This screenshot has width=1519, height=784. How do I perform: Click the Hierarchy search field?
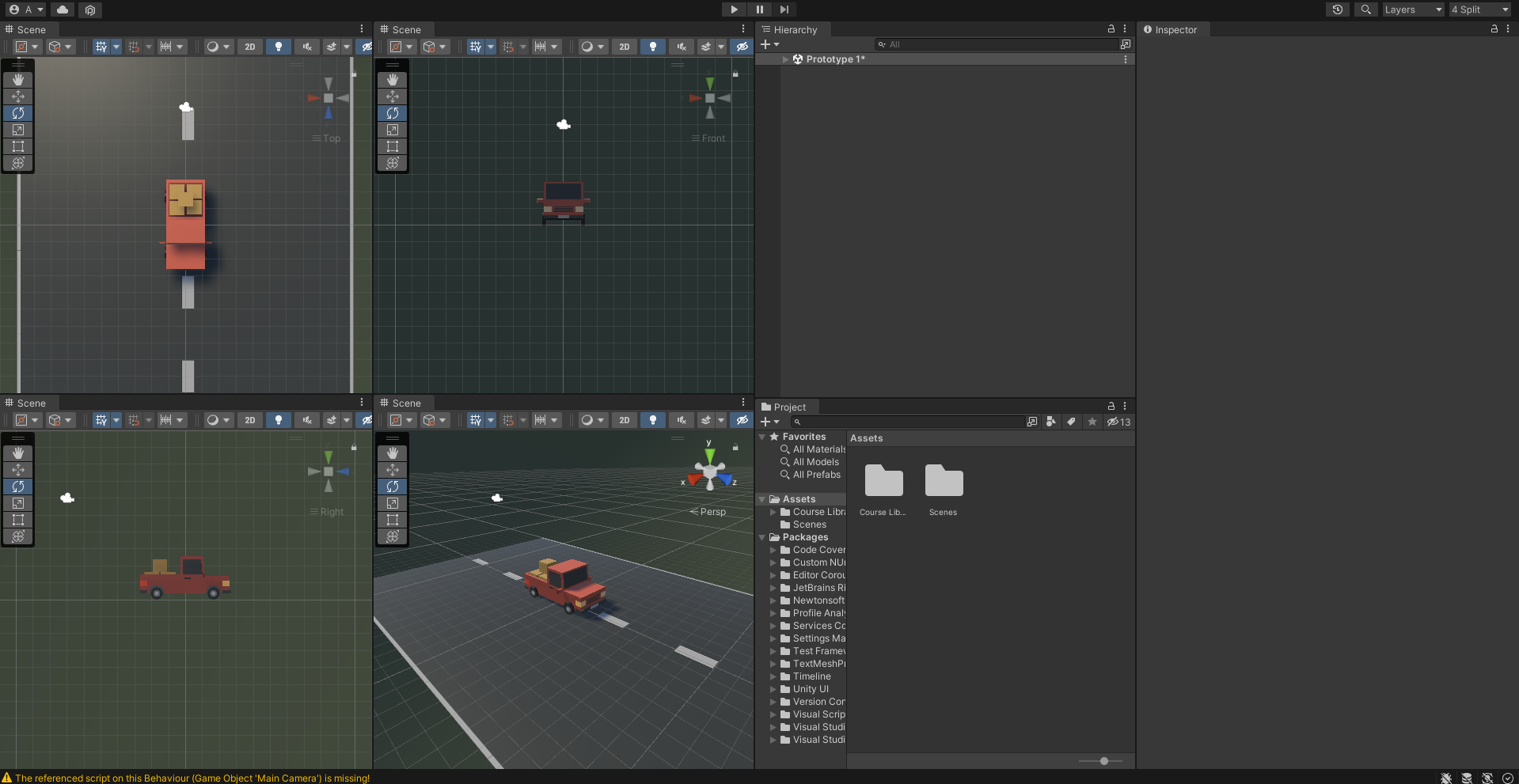[x=996, y=44]
